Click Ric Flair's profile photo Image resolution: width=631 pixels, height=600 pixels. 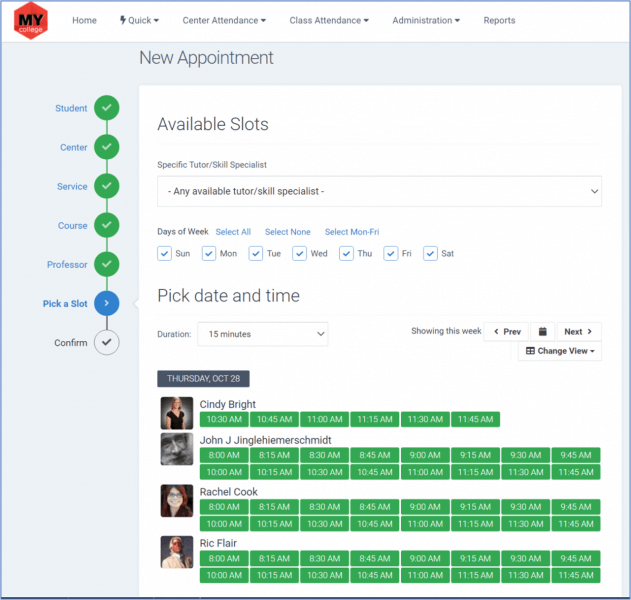pos(177,552)
